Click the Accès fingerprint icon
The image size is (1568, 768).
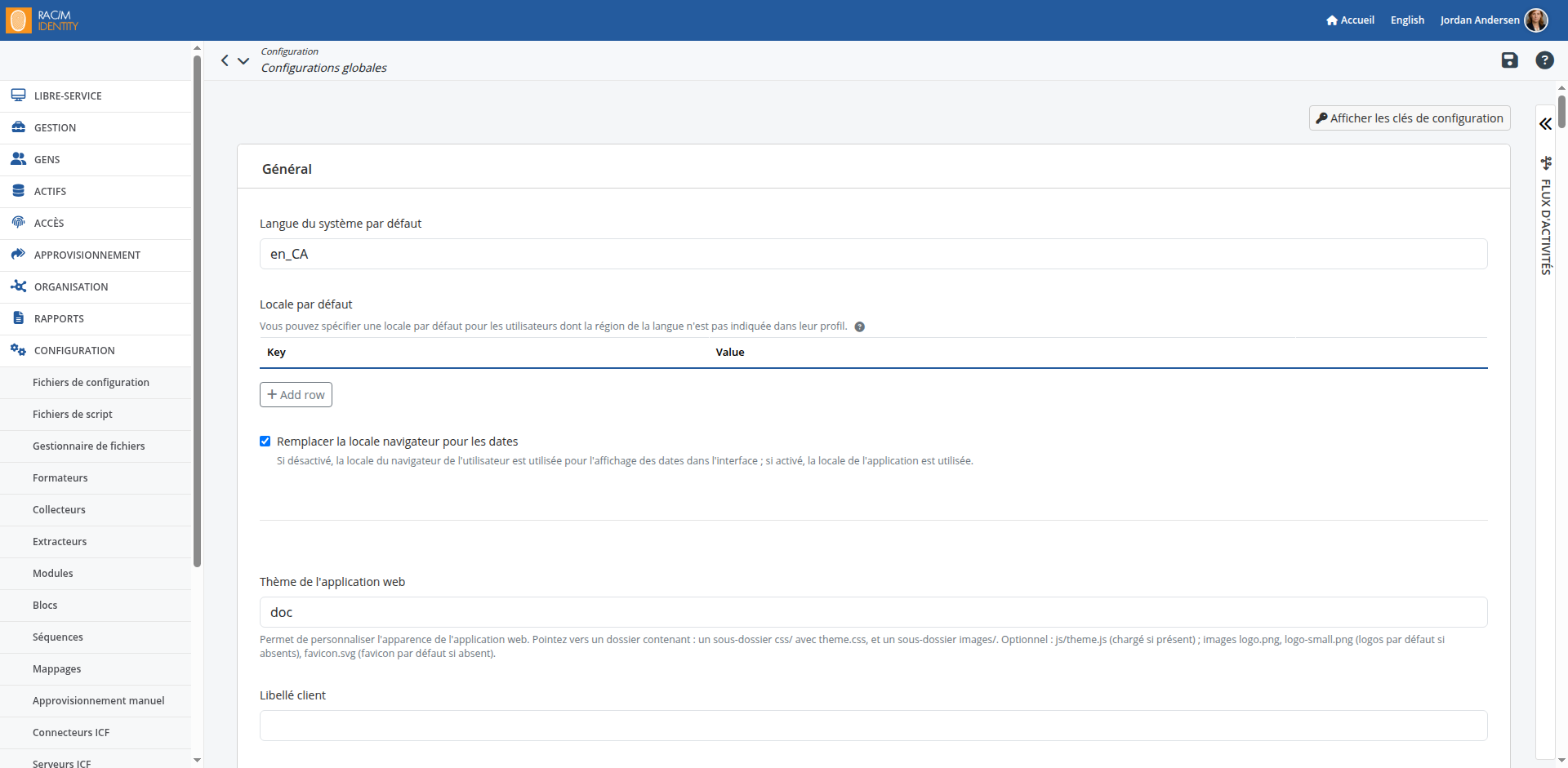18,222
